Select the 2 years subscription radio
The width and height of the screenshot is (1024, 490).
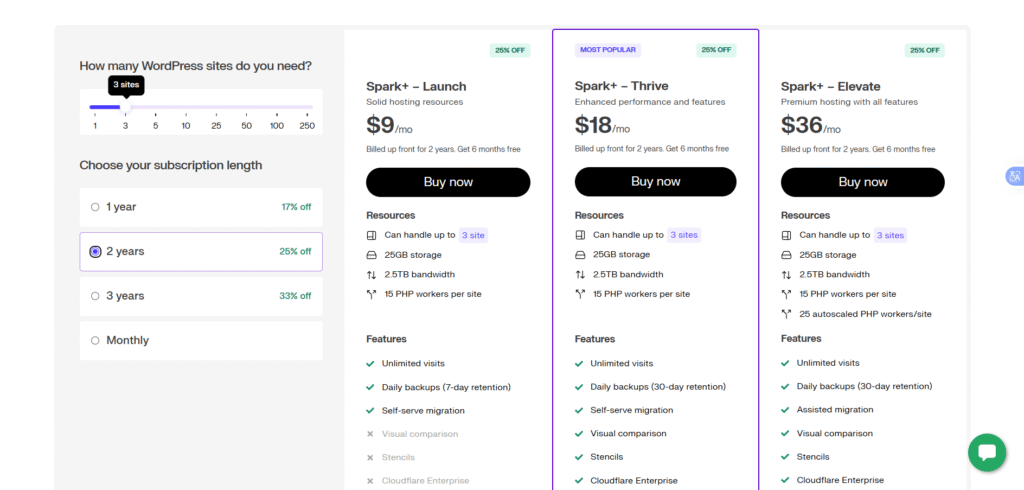click(96, 252)
